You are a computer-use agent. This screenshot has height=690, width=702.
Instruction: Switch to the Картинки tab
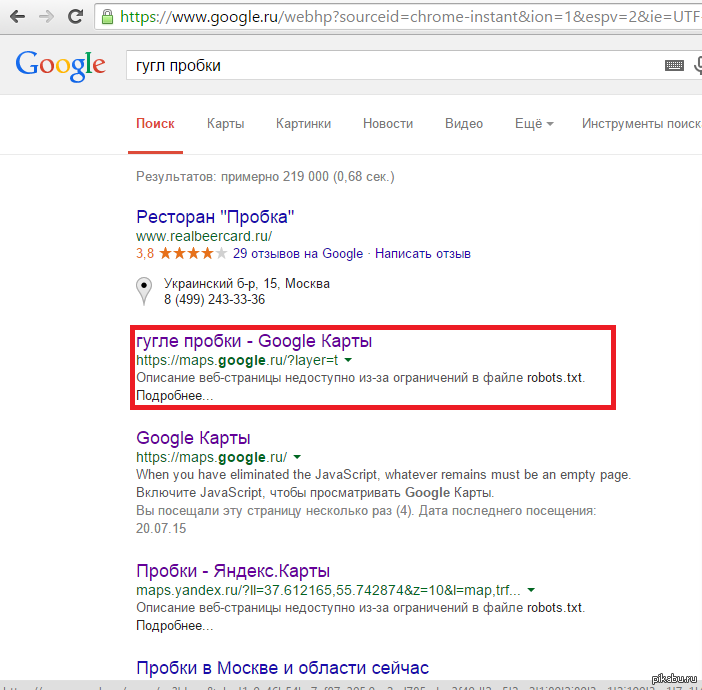(303, 124)
